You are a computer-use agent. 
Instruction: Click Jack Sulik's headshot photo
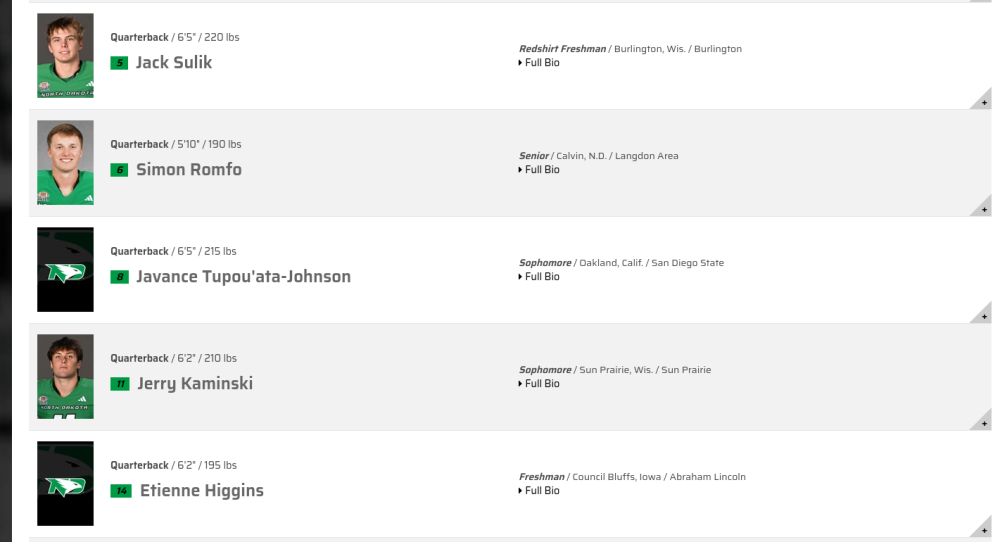pyautogui.click(x=65, y=55)
